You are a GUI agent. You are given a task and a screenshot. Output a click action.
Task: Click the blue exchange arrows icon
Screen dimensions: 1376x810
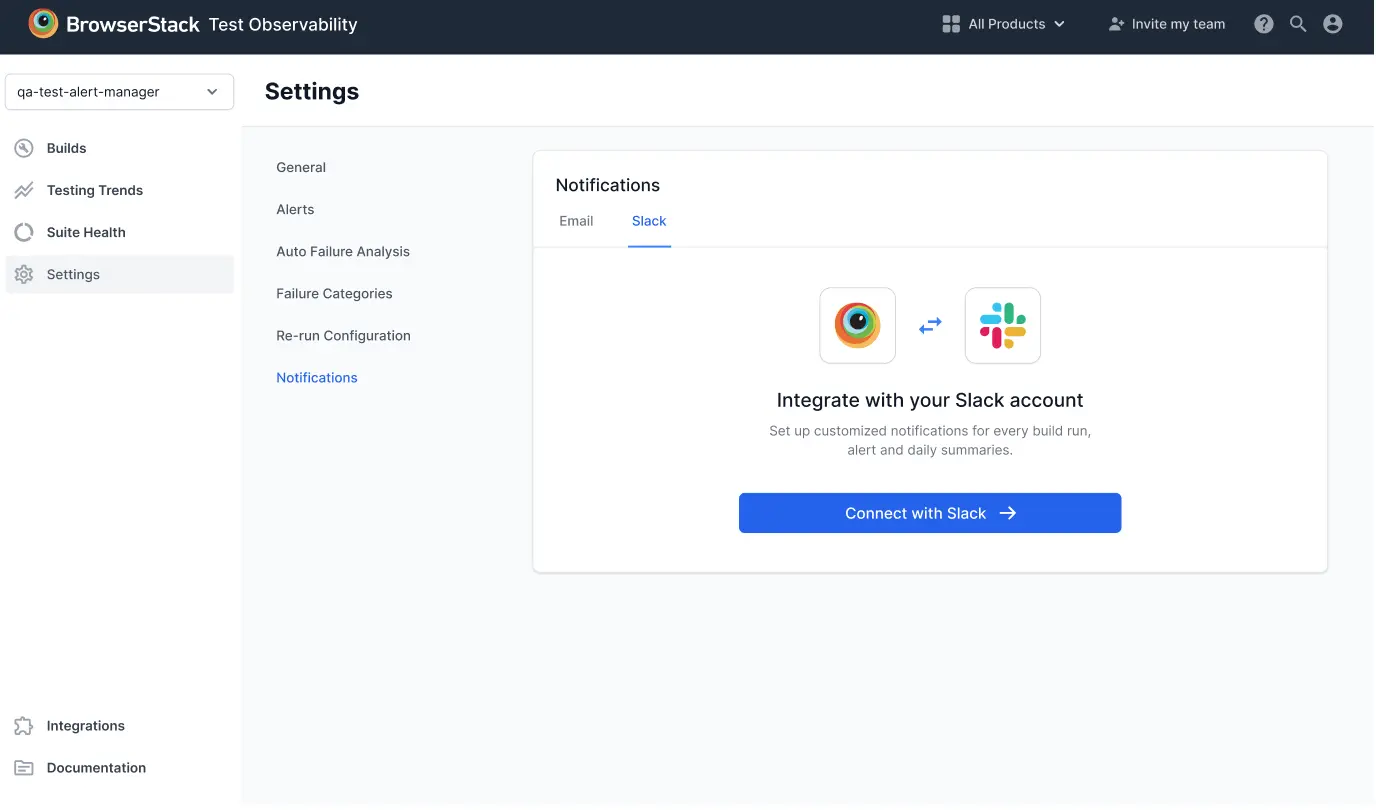coord(930,326)
